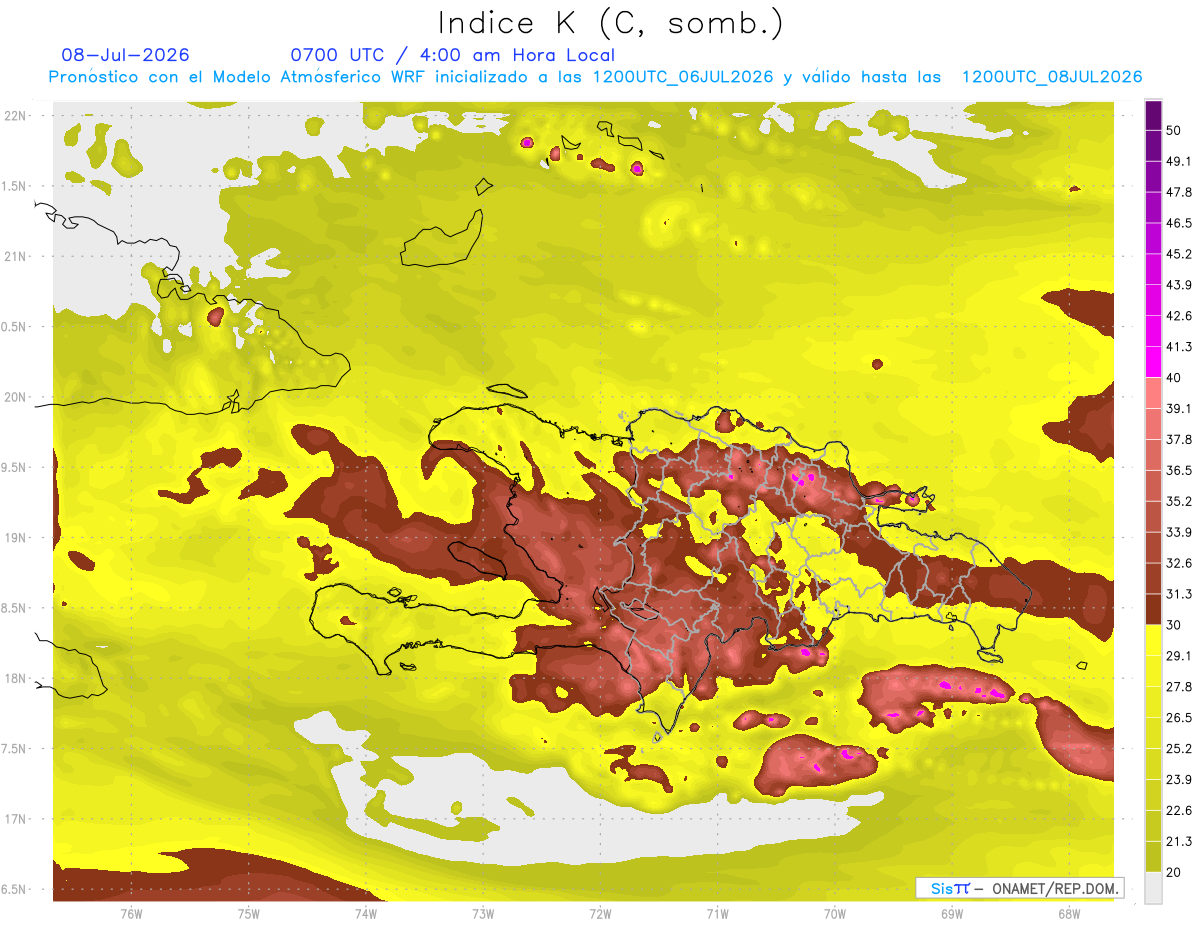The height and width of the screenshot is (927, 1200).
Task: Click the legend value 32.6
Action: tap(1178, 563)
